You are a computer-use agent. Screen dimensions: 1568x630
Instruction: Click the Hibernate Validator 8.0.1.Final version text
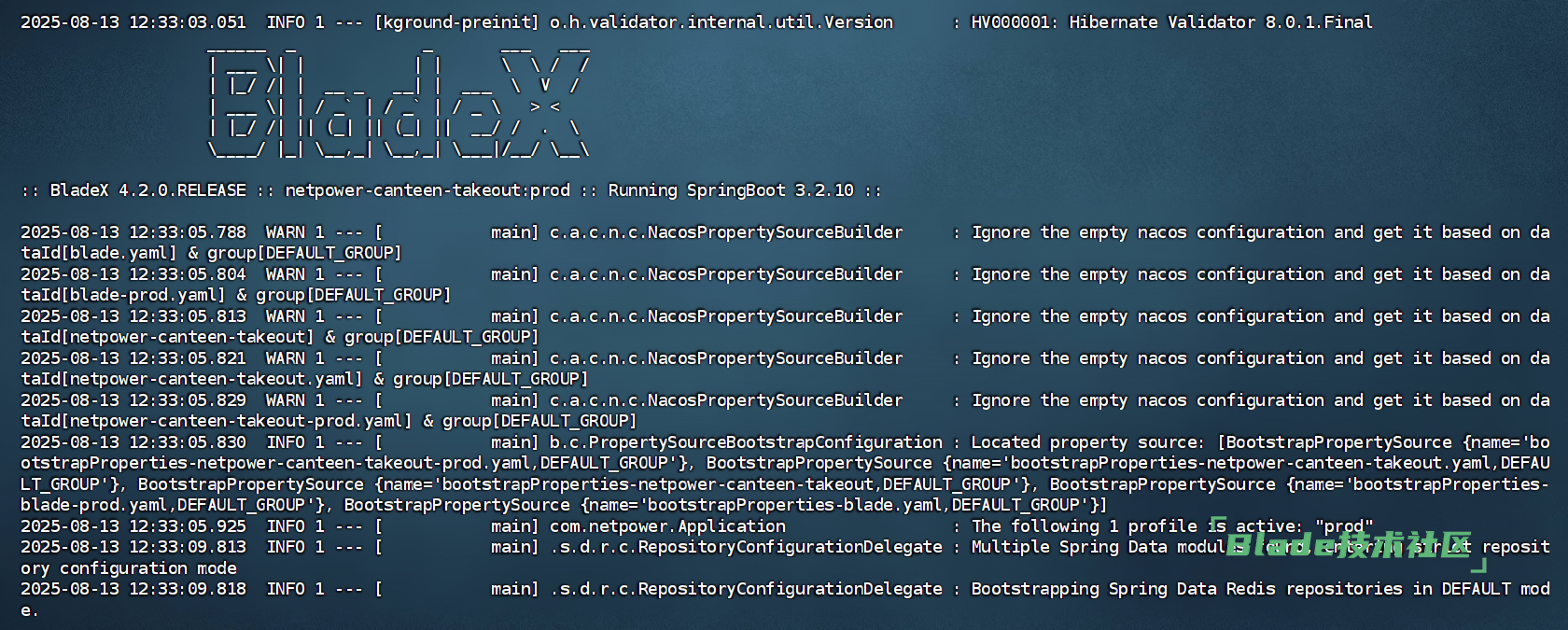1221,22
